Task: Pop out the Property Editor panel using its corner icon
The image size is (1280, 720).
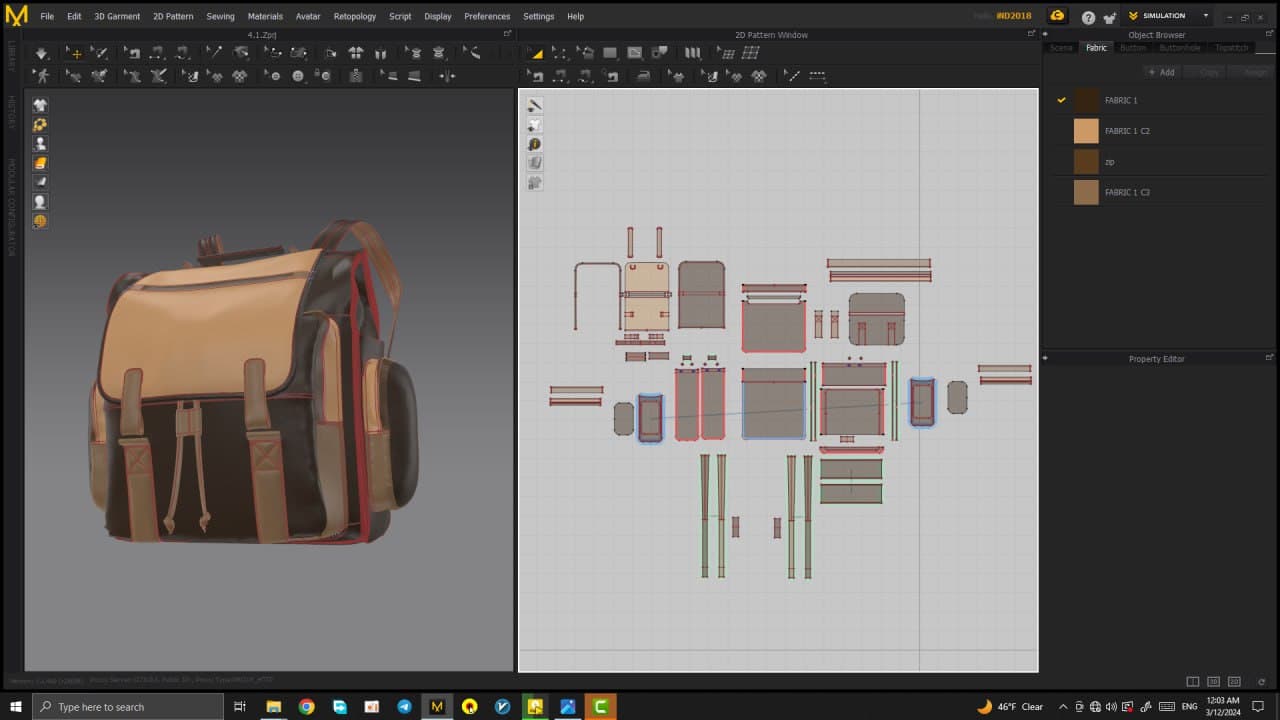Action: click(1269, 358)
